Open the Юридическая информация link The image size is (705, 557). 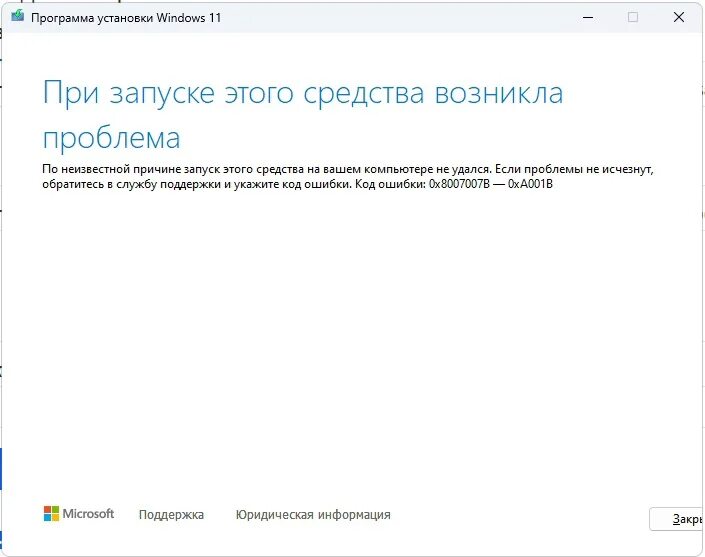click(x=313, y=514)
